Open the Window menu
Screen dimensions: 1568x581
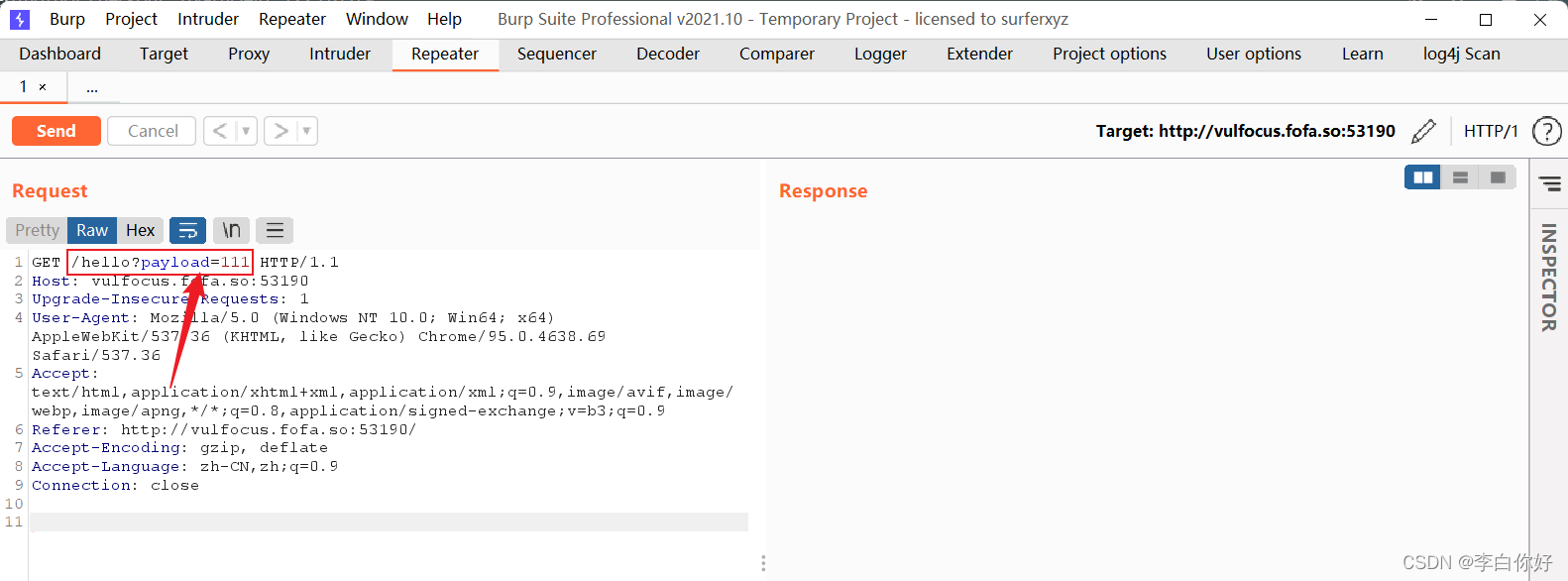(377, 19)
